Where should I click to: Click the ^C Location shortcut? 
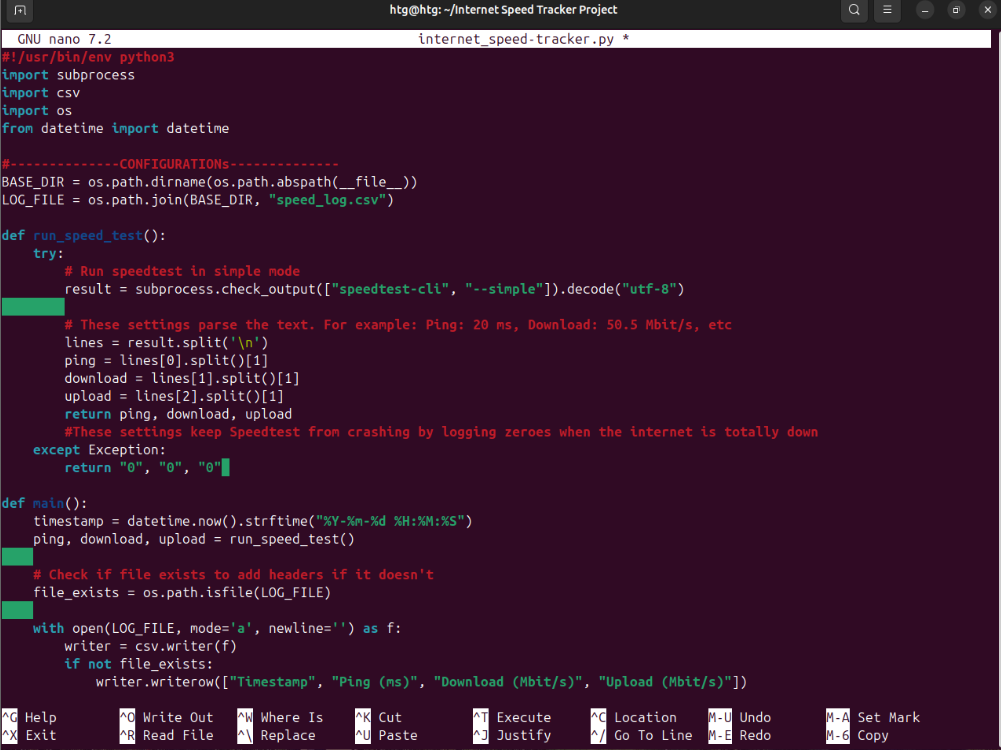[633, 717]
